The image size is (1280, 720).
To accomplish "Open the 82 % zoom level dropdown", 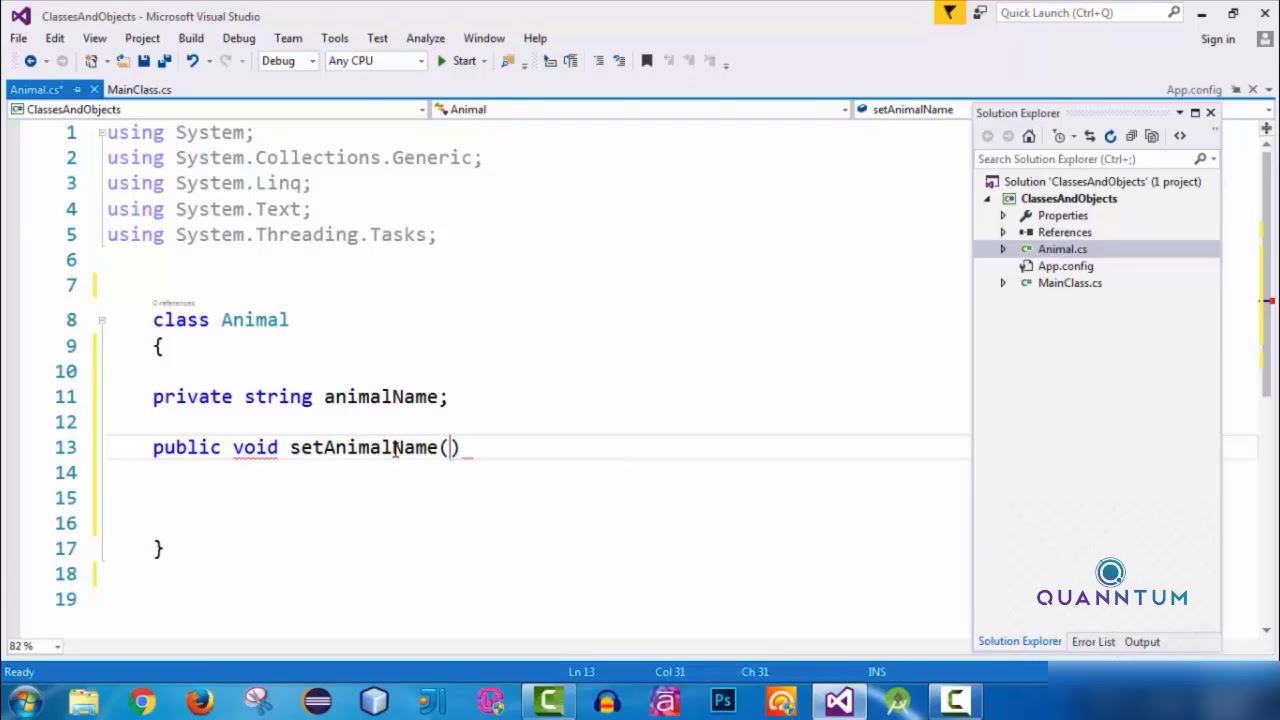I will point(57,647).
